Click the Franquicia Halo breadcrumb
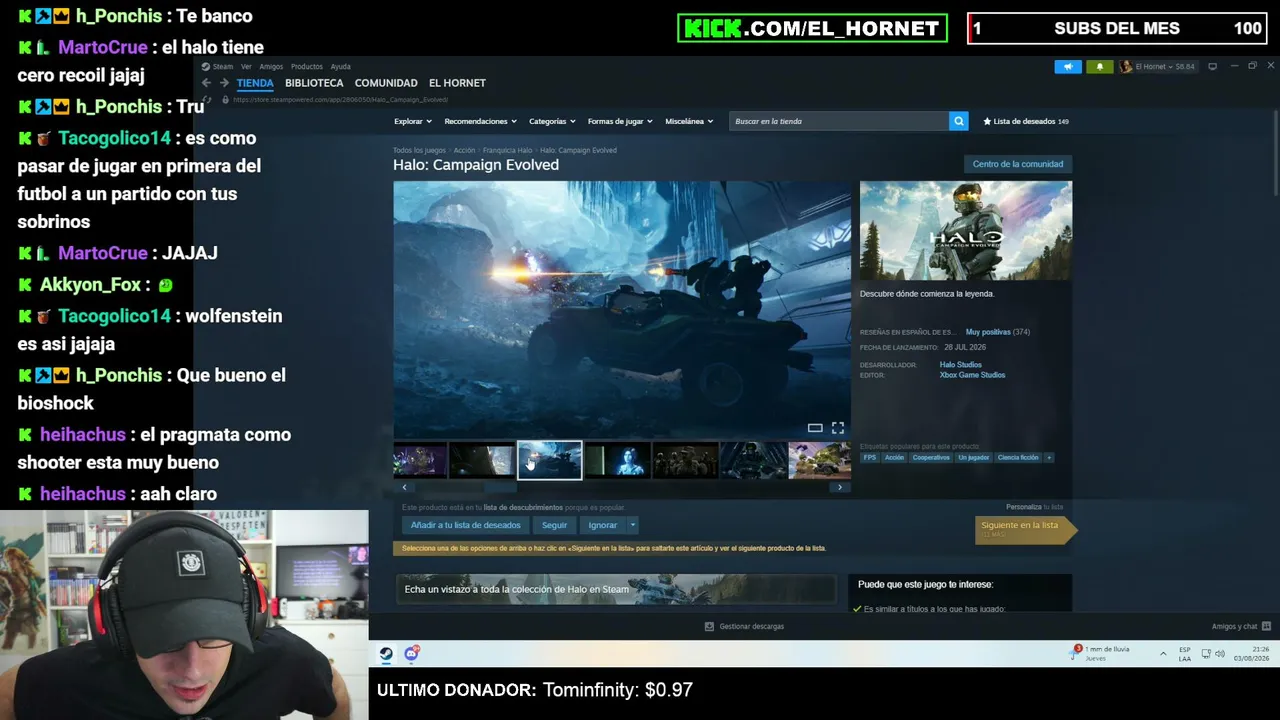This screenshot has width=1280, height=720. pos(508,150)
